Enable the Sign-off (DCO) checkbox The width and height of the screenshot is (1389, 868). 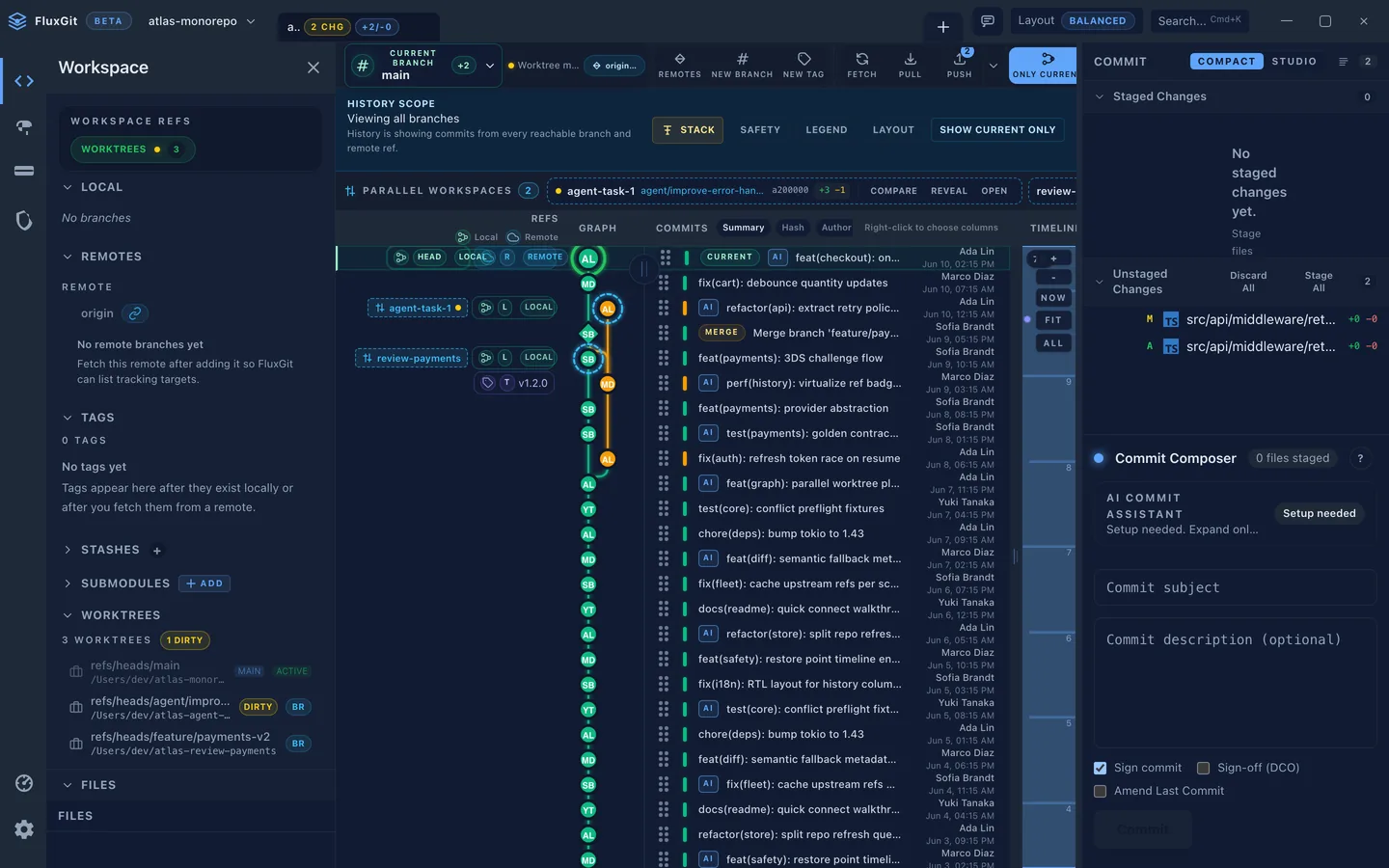1203,768
